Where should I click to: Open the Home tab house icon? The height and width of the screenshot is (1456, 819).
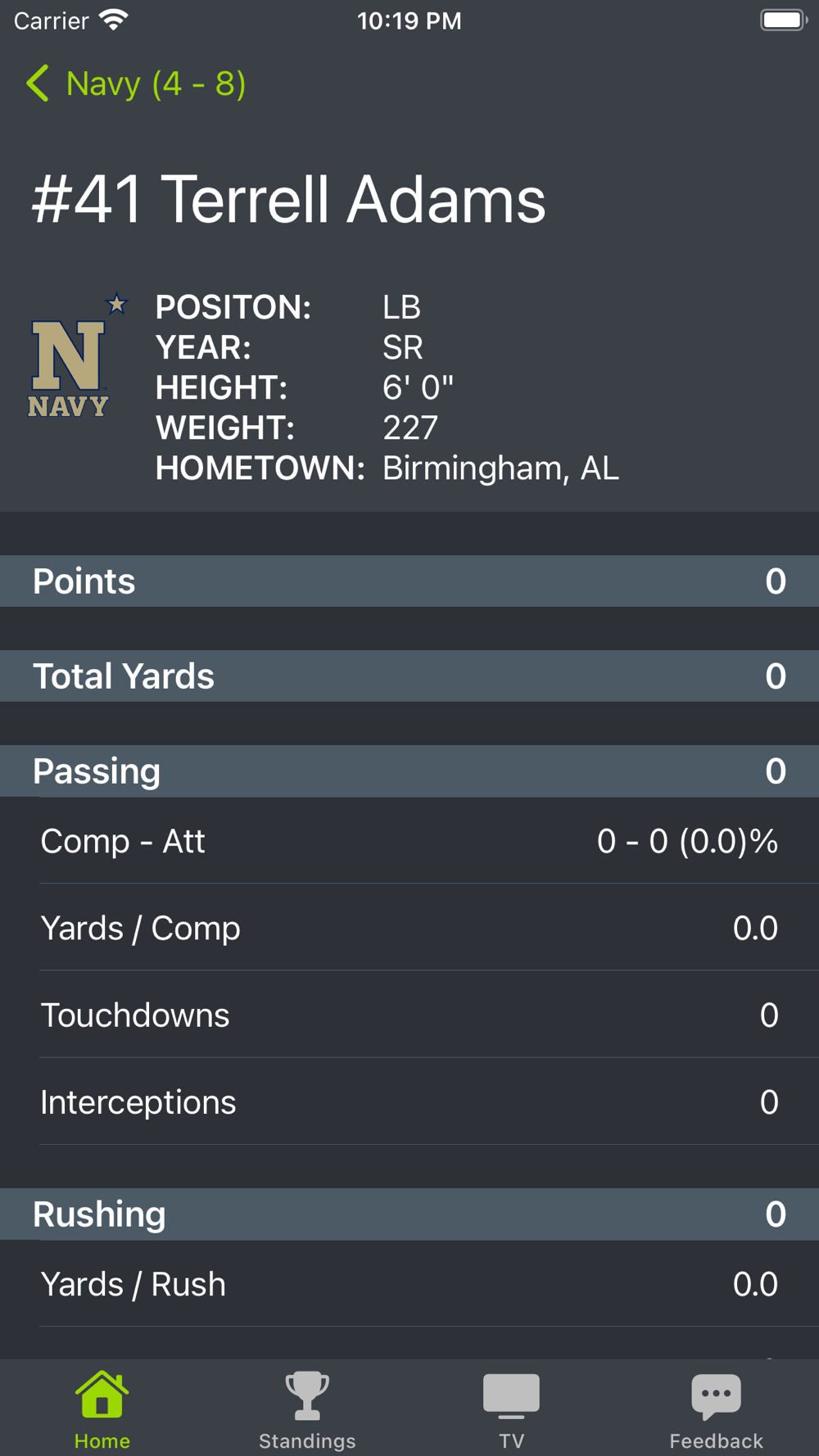pos(102,1394)
